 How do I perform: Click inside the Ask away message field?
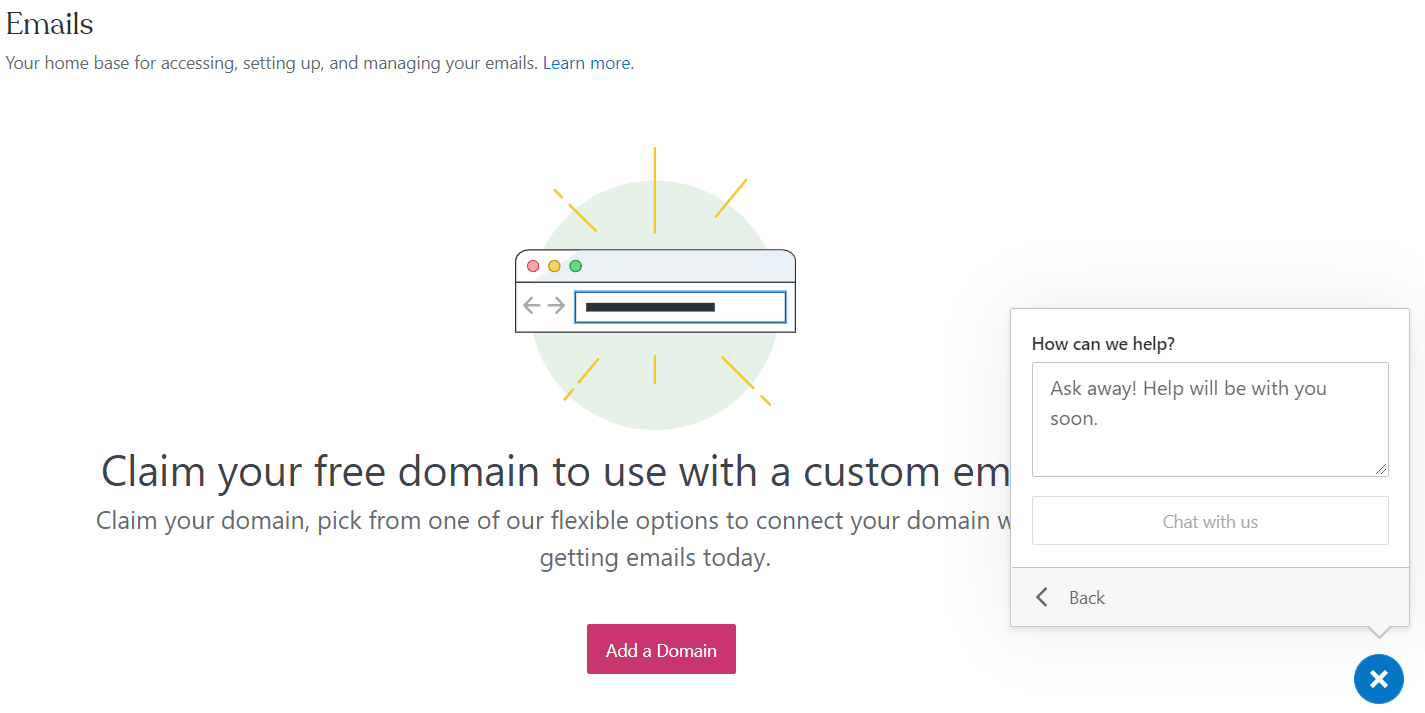(1209, 418)
